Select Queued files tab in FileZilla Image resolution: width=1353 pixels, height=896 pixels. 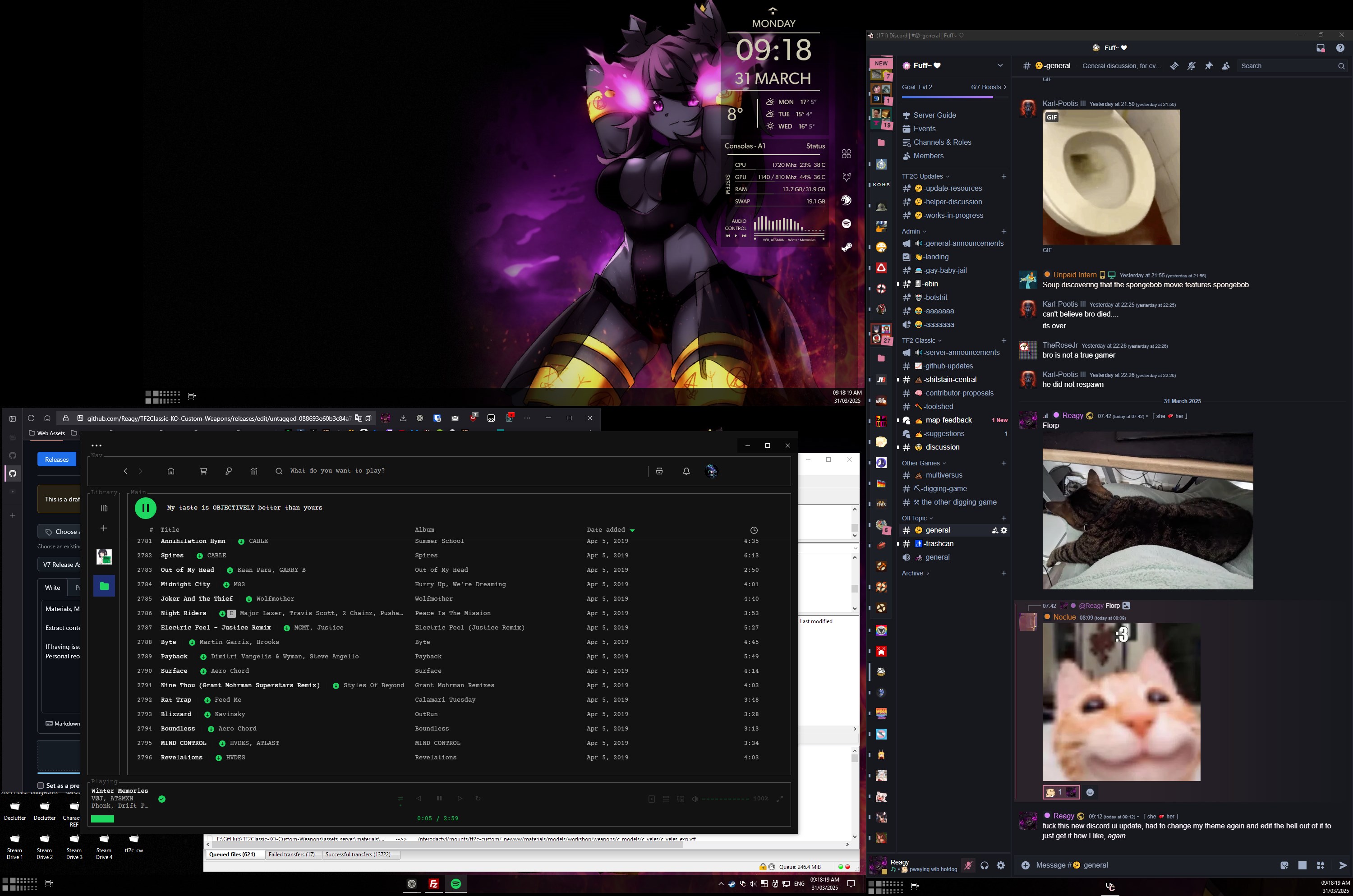(x=233, y=855)
